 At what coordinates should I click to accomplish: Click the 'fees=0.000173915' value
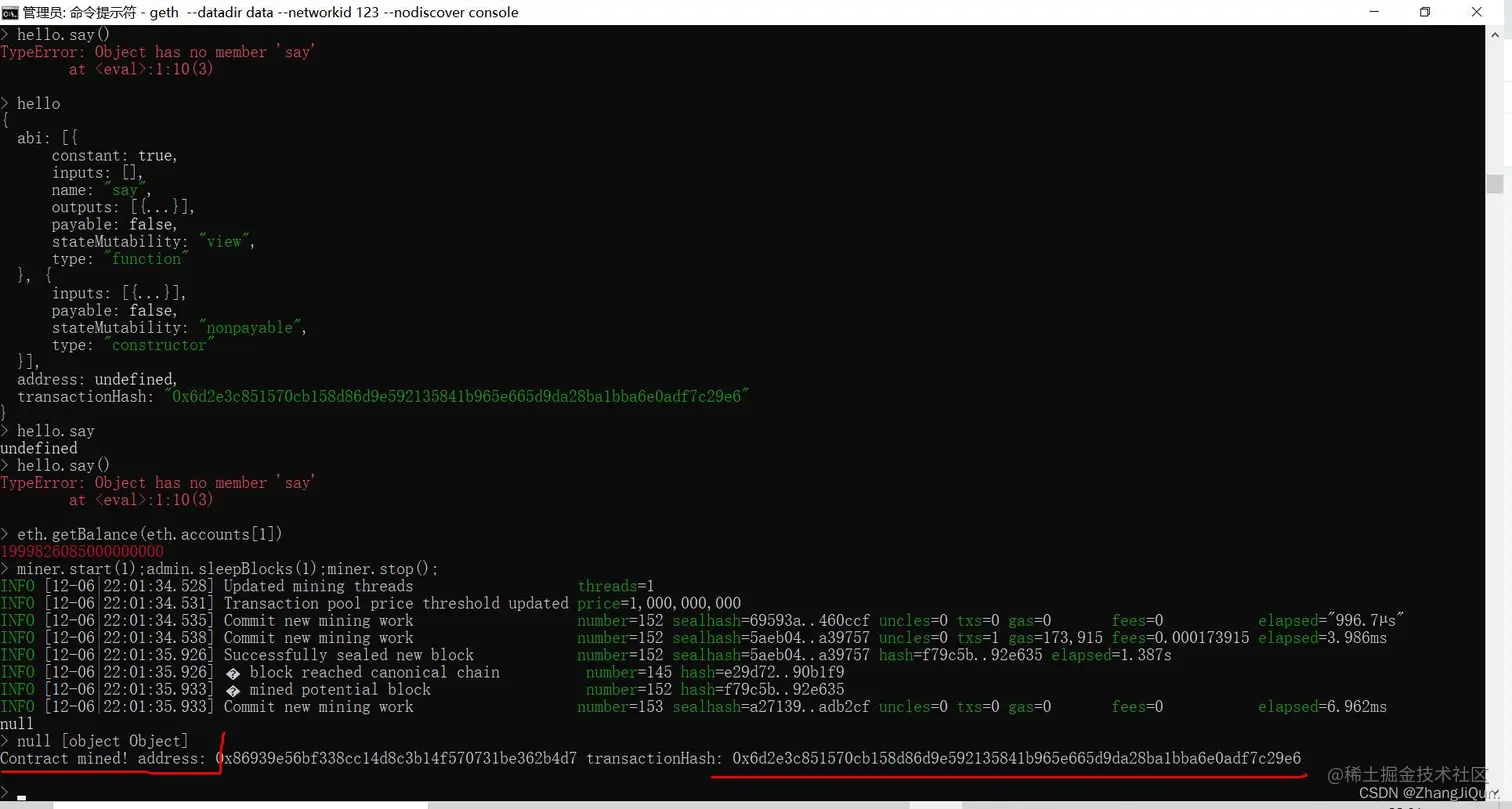click(1181, 638)
